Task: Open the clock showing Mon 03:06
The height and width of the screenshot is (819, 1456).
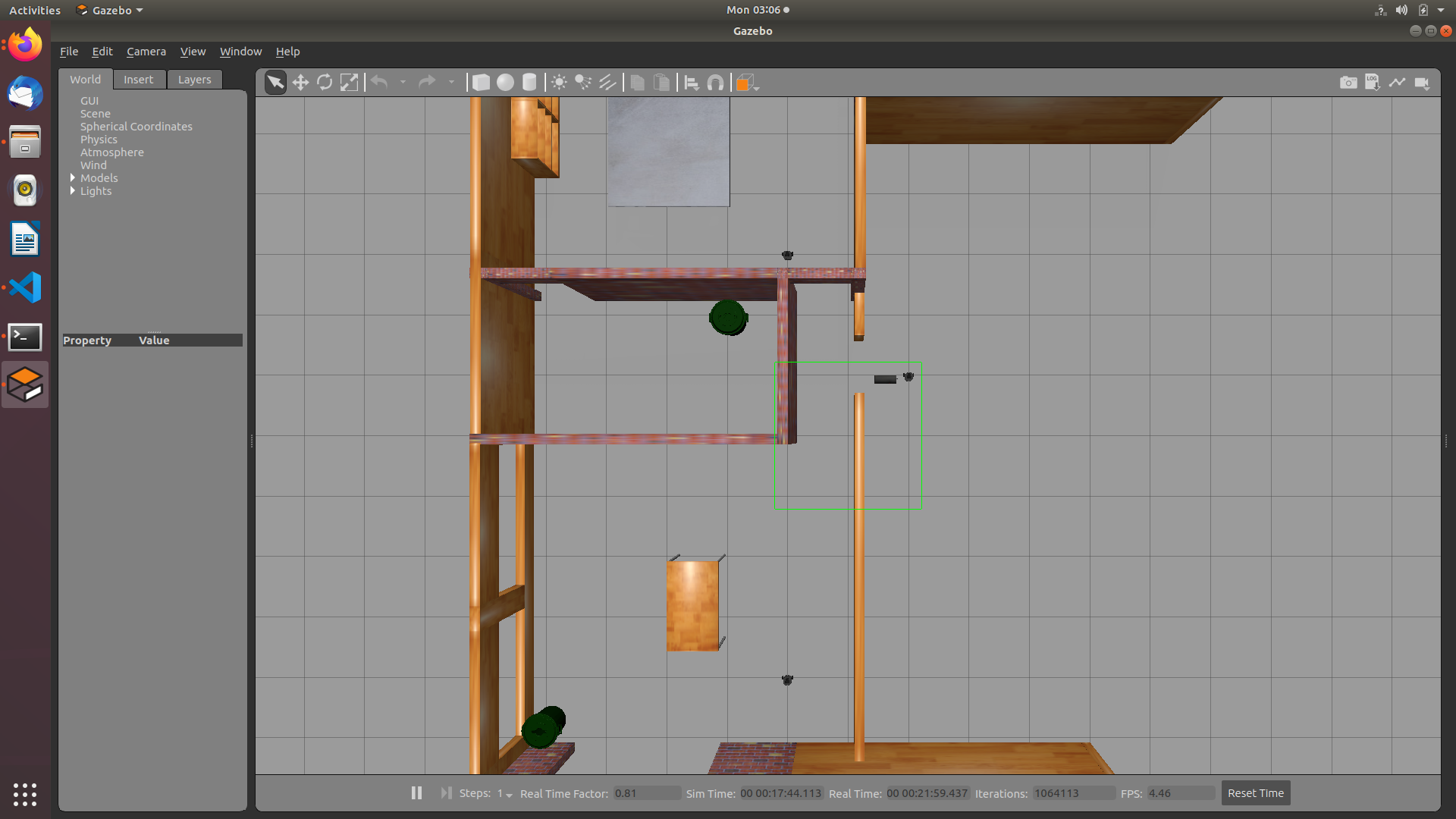Action: (x=757, y=10)
